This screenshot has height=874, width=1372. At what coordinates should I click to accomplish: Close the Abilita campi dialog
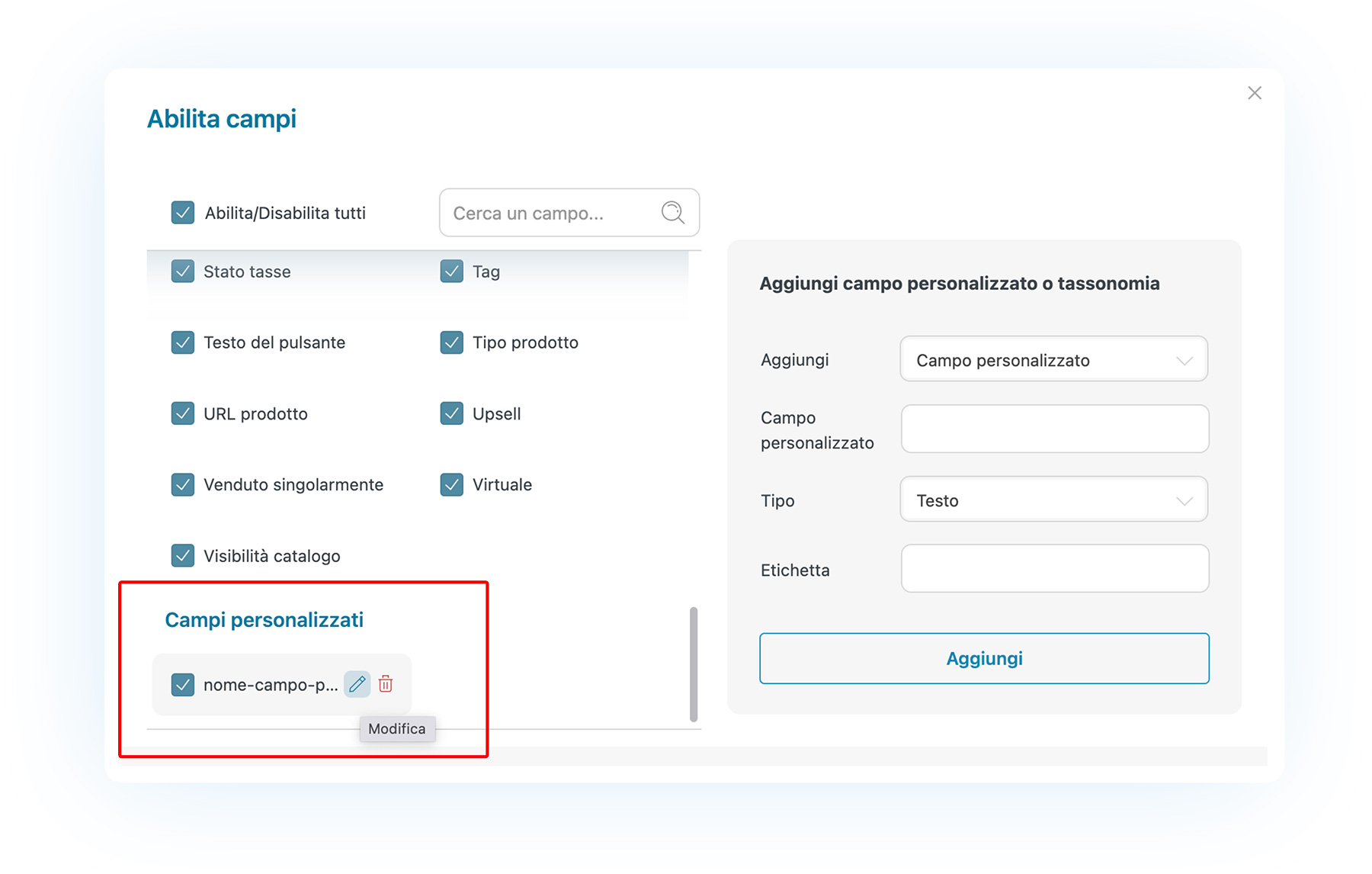click(1255, 93)
